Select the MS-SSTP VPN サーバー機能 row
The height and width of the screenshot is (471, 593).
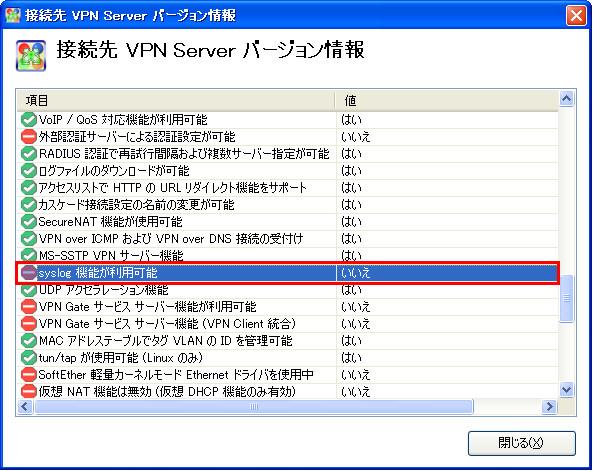[x=287, y=255]
